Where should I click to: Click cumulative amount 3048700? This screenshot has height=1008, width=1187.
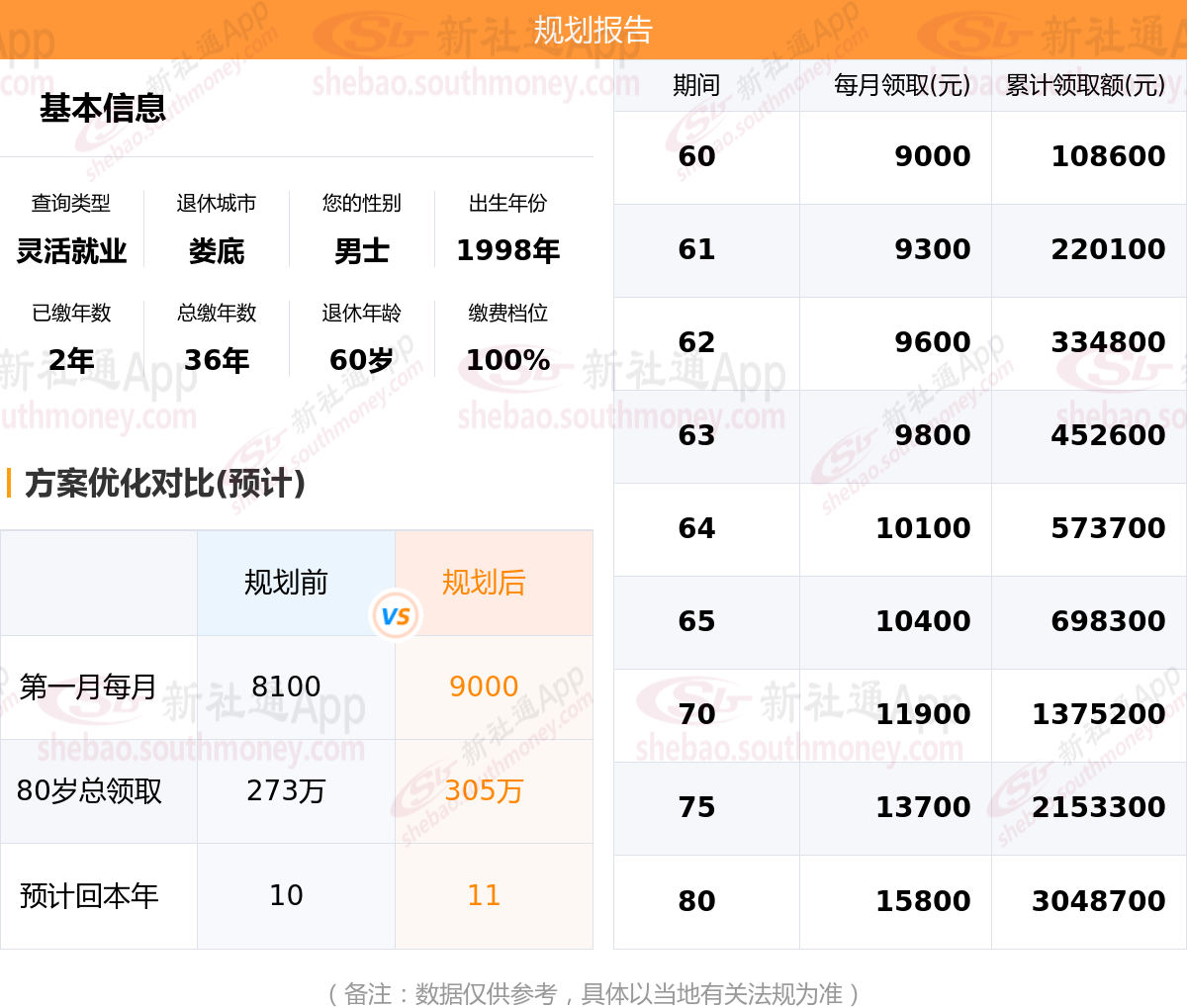tap(1099, 901)
